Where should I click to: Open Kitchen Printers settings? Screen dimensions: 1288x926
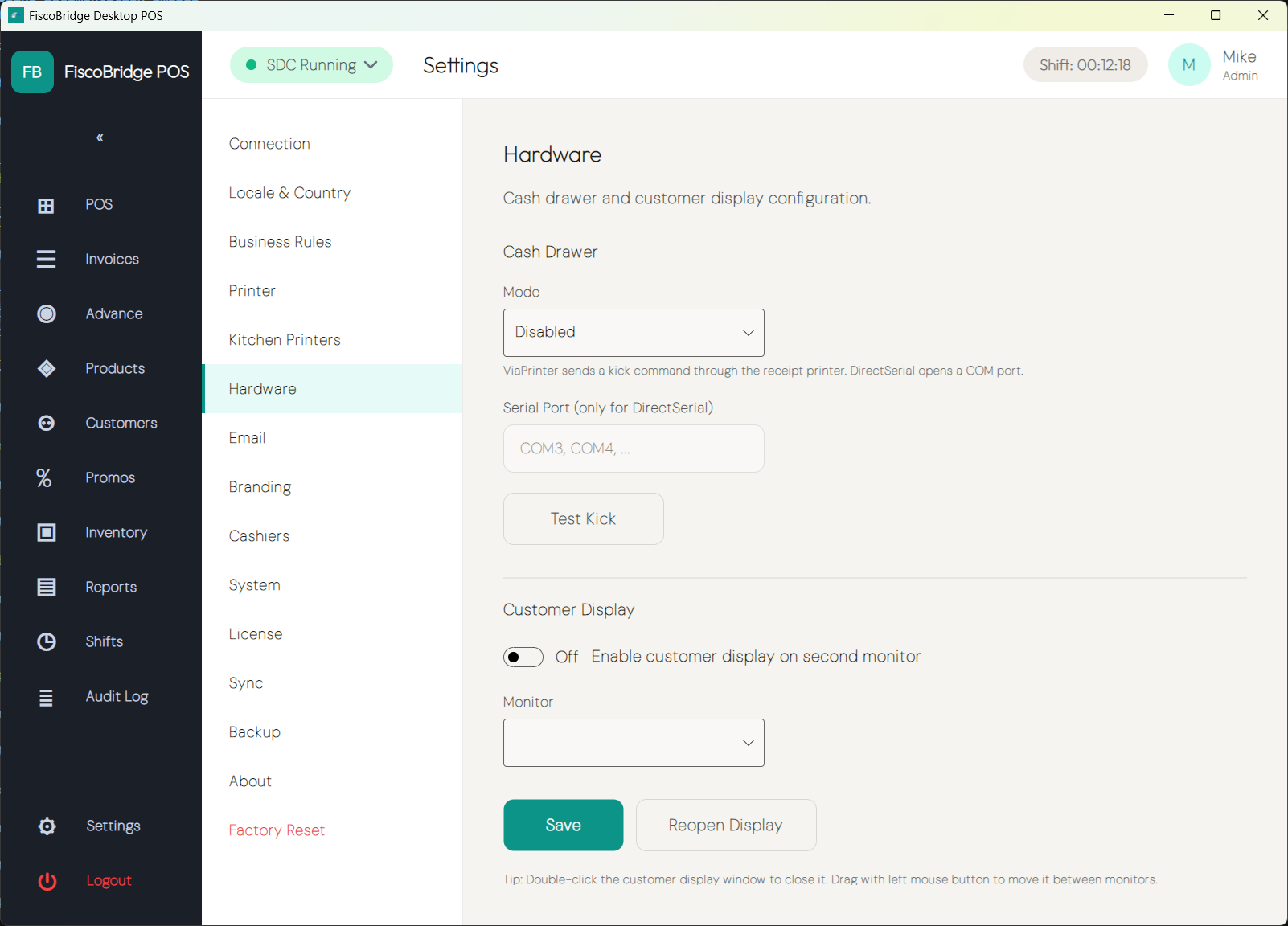(x=332, y=340)
